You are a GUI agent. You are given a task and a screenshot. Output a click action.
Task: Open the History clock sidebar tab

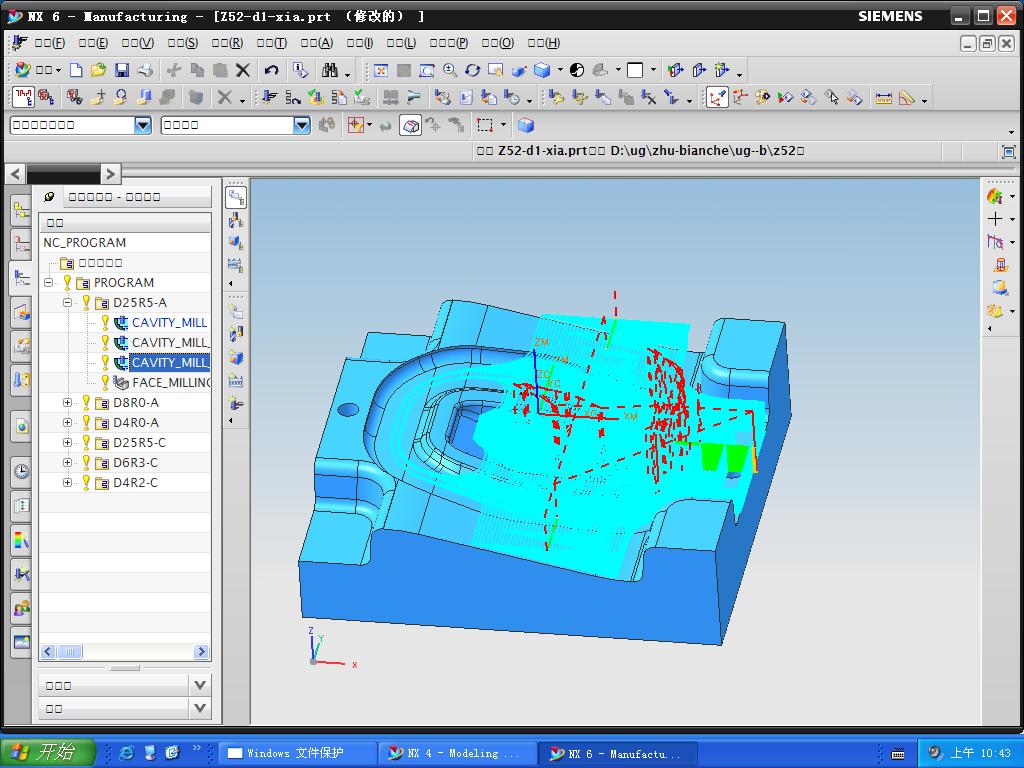pyautogui.click(x=21, y=471)
